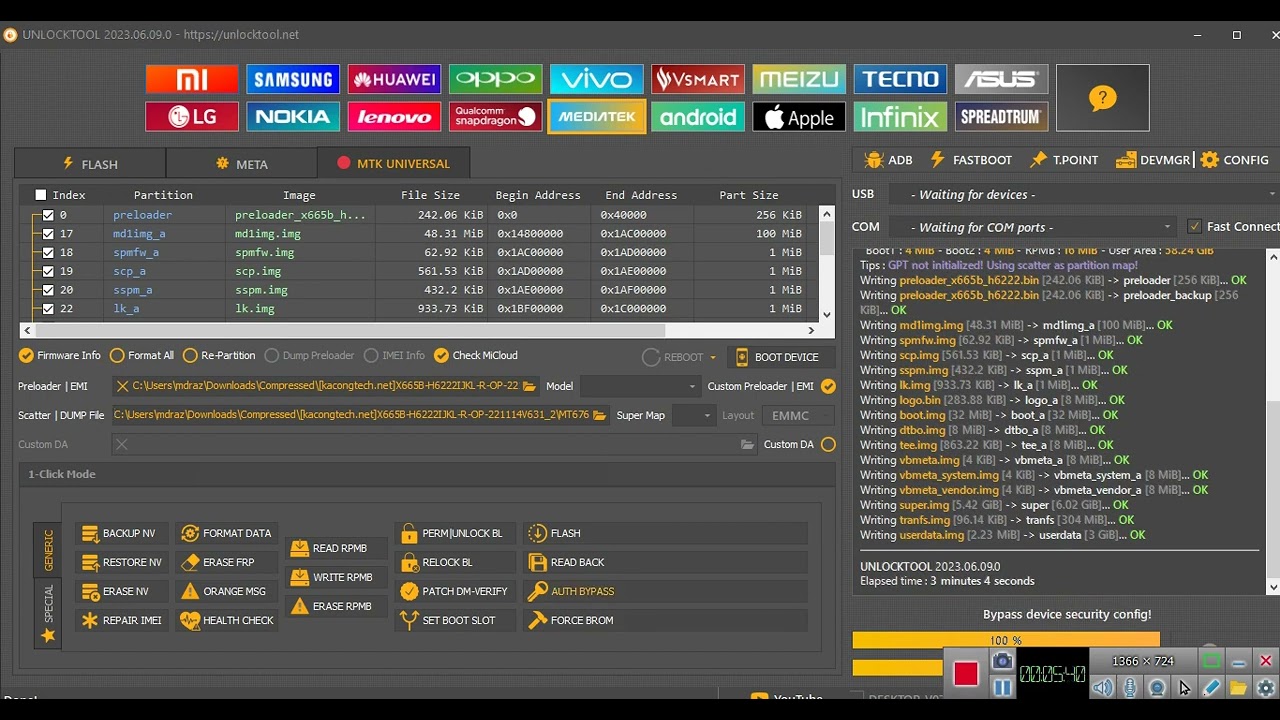The width and height of the screenshot is (1280, 720).
Task: Open the T.POINT tool tab
Action: (1065, 160)
